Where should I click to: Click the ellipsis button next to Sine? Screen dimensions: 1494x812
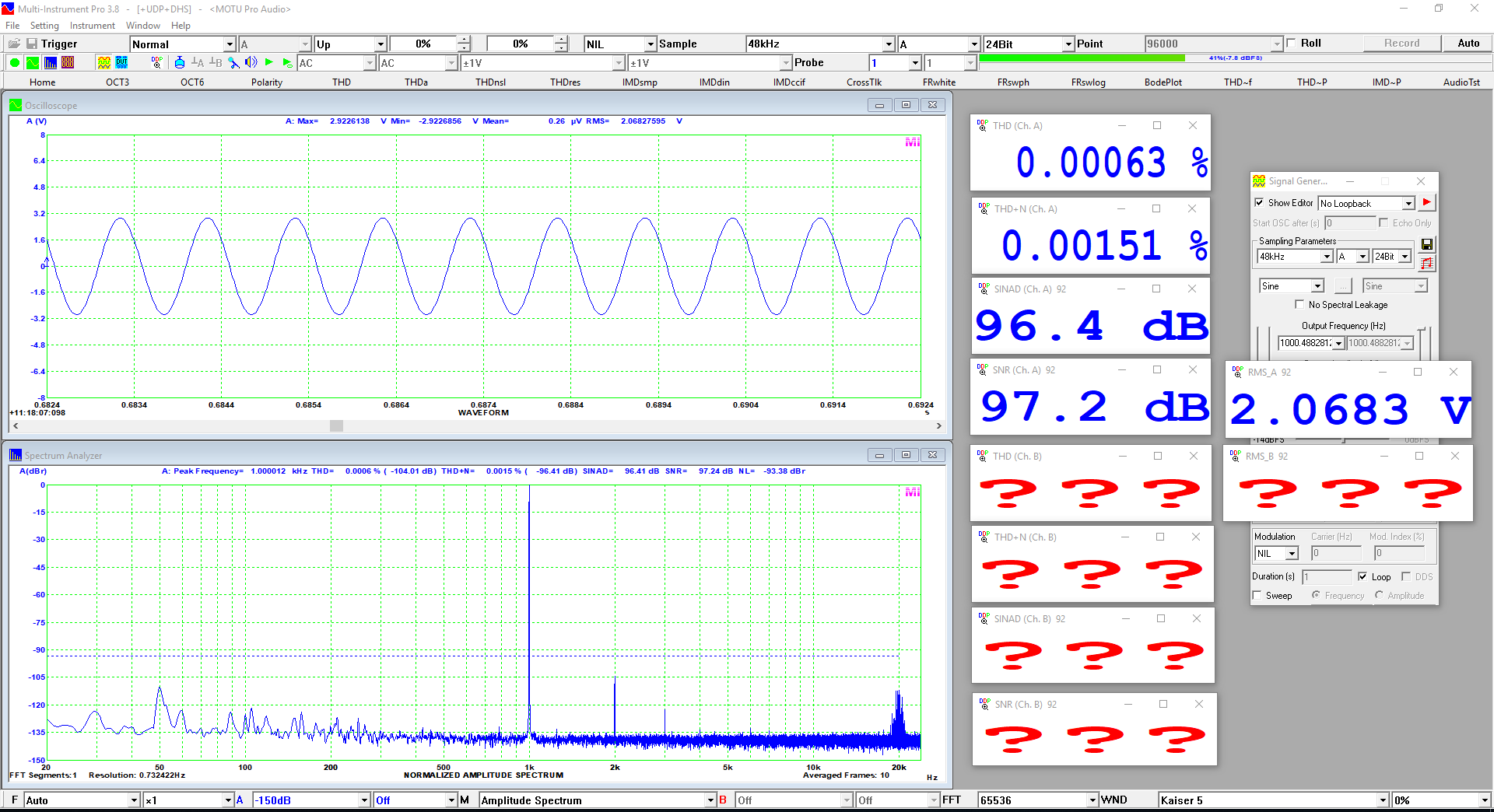[1343, 286]
